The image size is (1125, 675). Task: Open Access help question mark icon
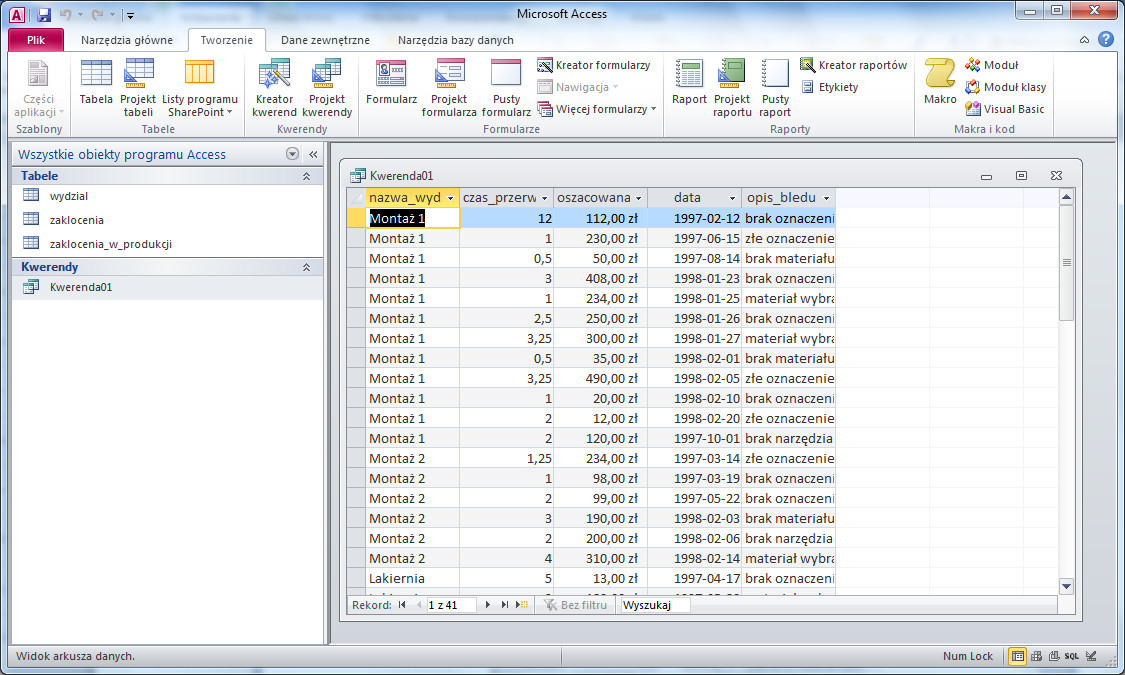pos(1106,39)
